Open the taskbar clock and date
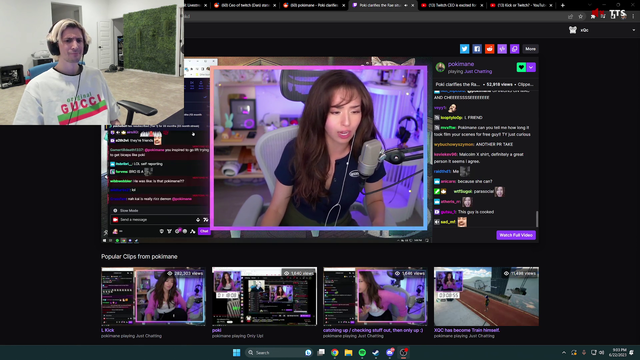This screenshot has height=360, width=640. (618, 353)
